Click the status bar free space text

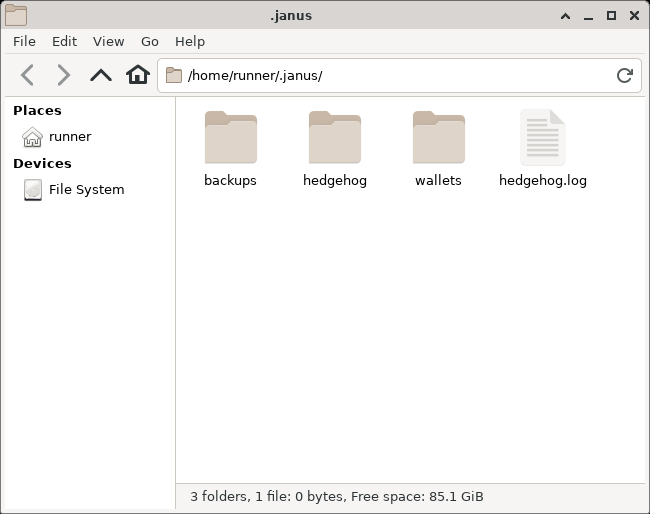[x=417, y=497]
